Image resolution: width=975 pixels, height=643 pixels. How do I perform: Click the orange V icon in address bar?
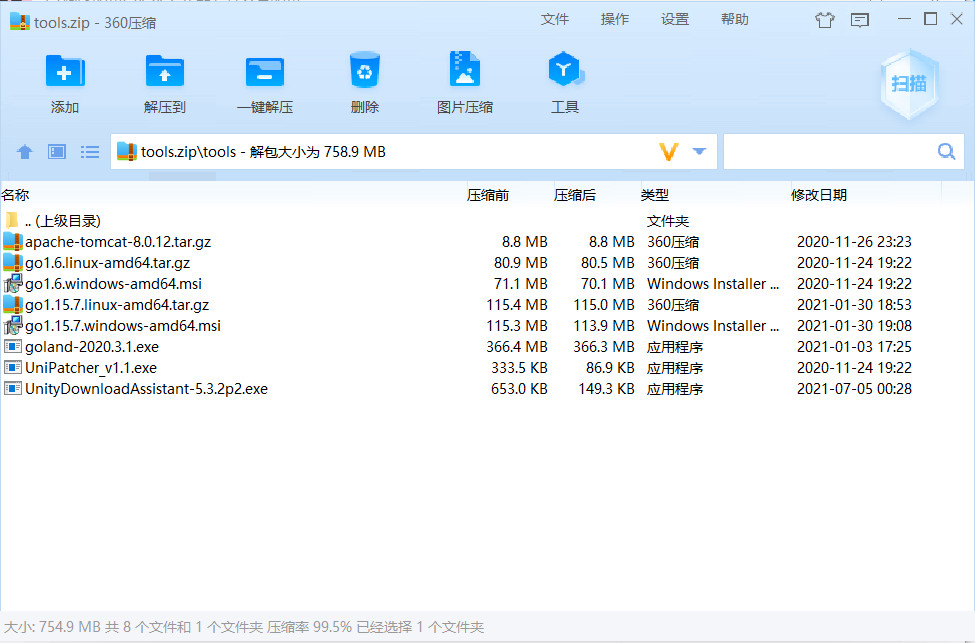(x=668, y=152)
